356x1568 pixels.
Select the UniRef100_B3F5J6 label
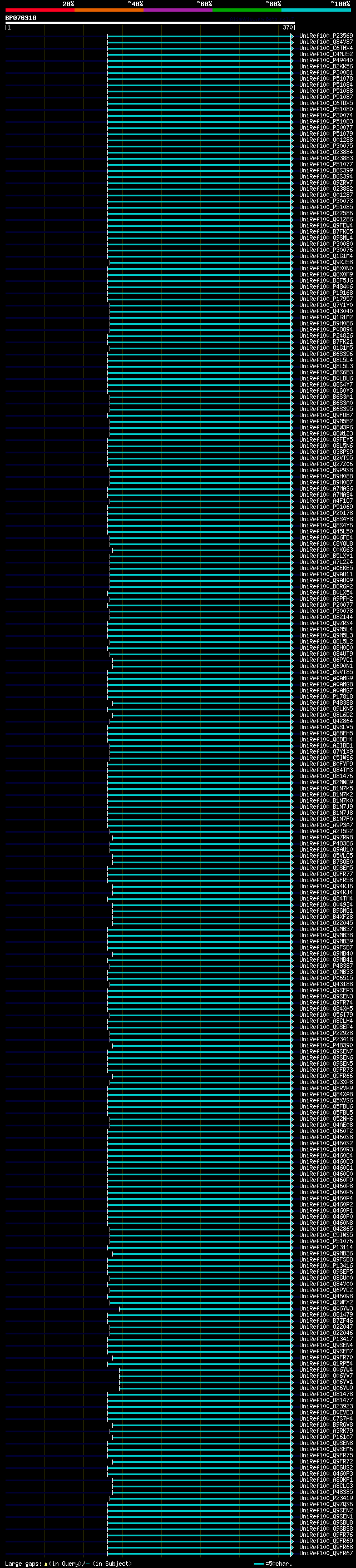pyautogui.click(x=326, y=280)
